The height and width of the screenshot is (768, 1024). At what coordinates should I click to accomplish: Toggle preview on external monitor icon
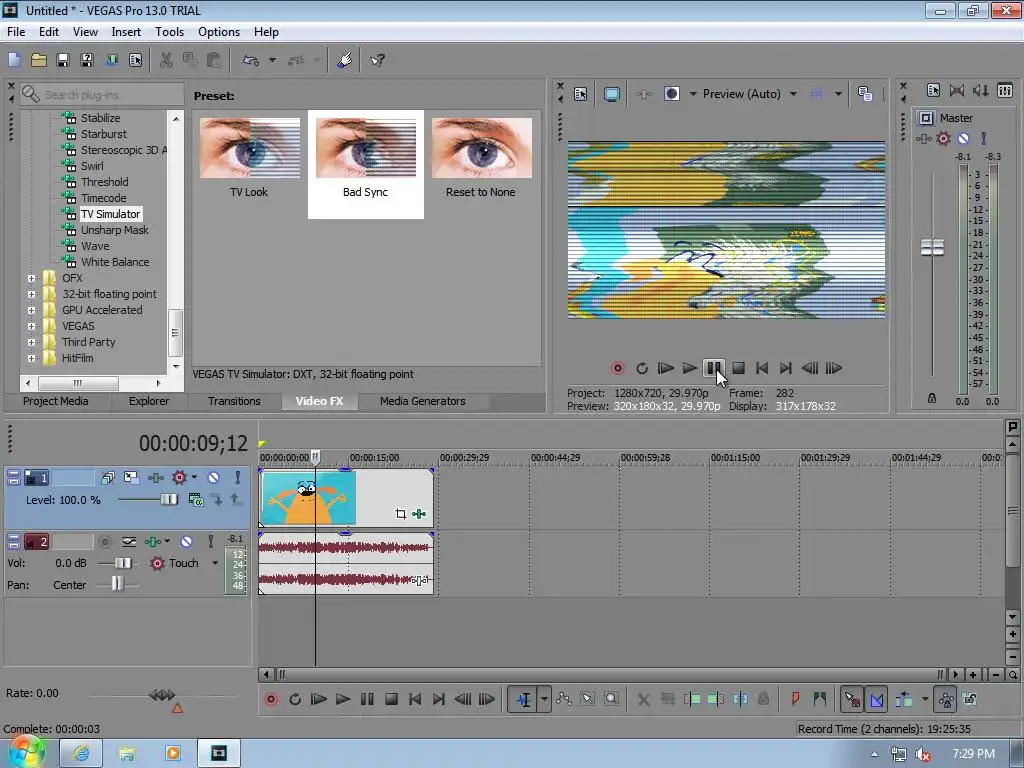click(611, 94)
